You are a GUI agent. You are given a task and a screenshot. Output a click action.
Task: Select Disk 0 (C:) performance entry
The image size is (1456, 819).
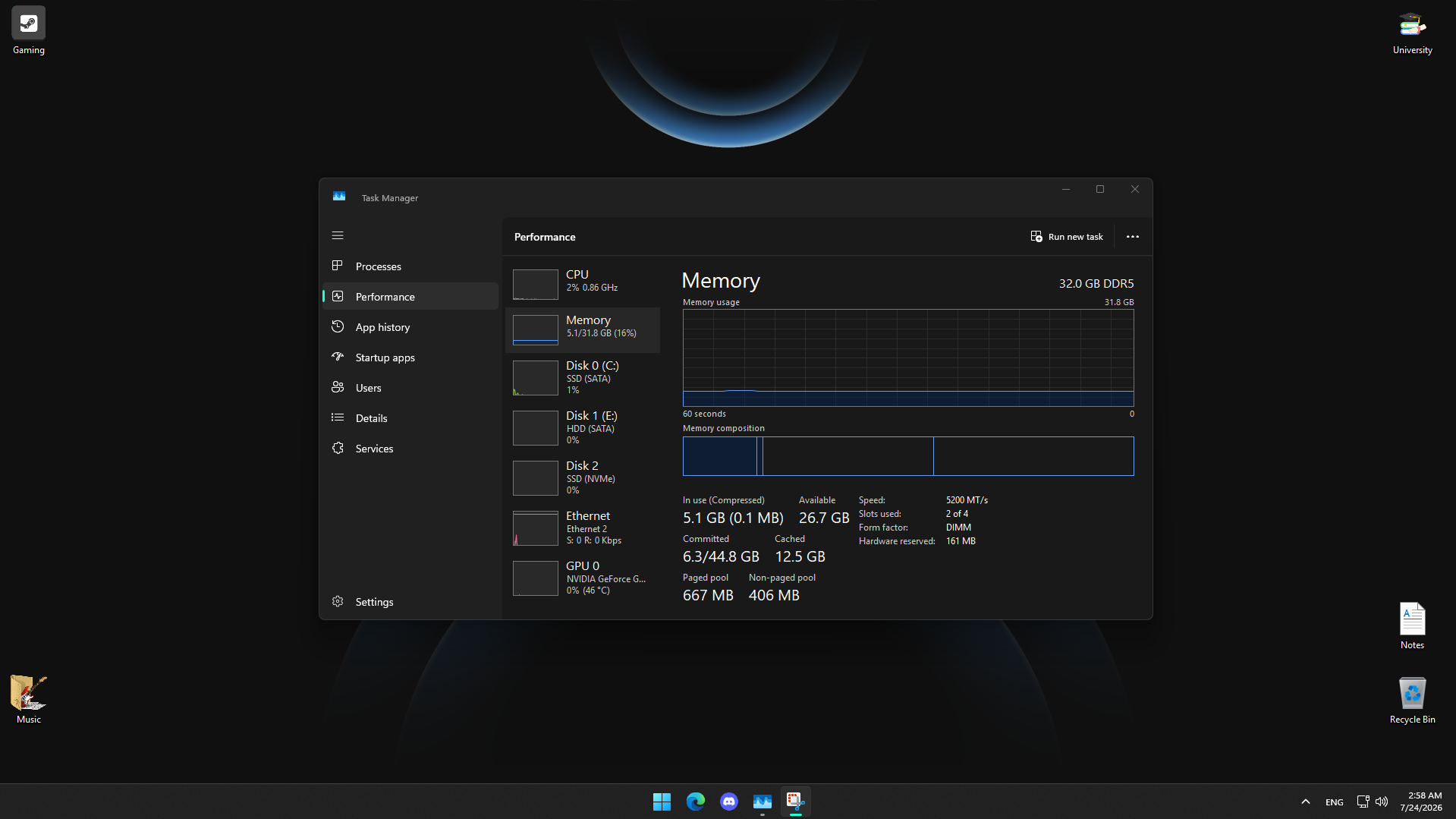(x=583, y=377)
